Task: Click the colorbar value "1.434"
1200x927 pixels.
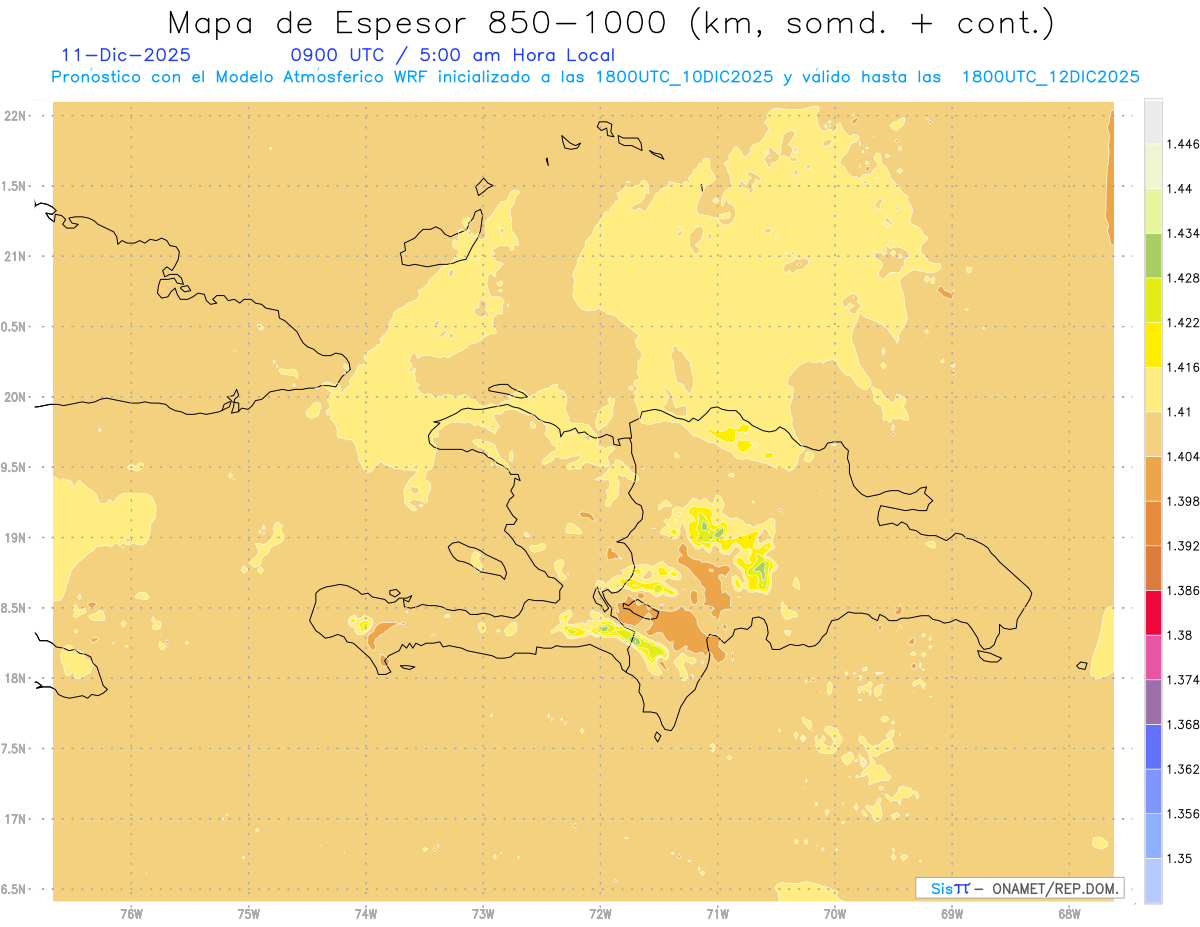Action: click(1183, 233)
